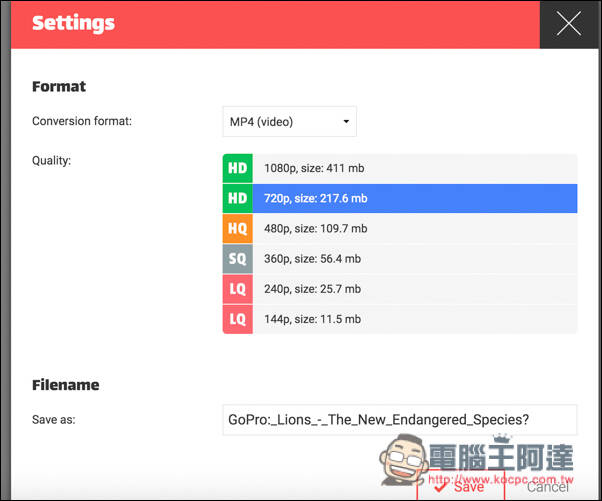Focus the Save as filename field

click(400, 420)
